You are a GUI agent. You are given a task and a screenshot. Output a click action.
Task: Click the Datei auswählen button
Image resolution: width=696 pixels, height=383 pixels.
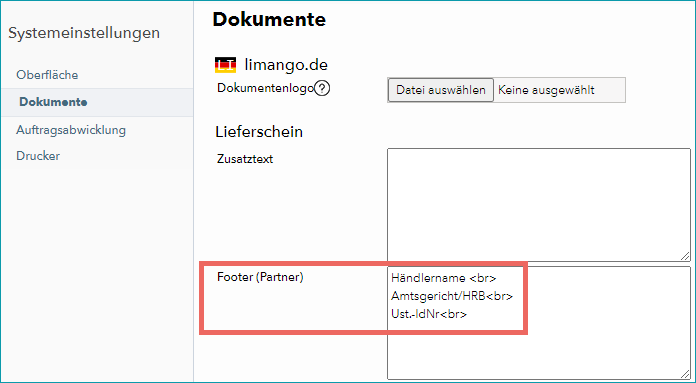point(440,90)
